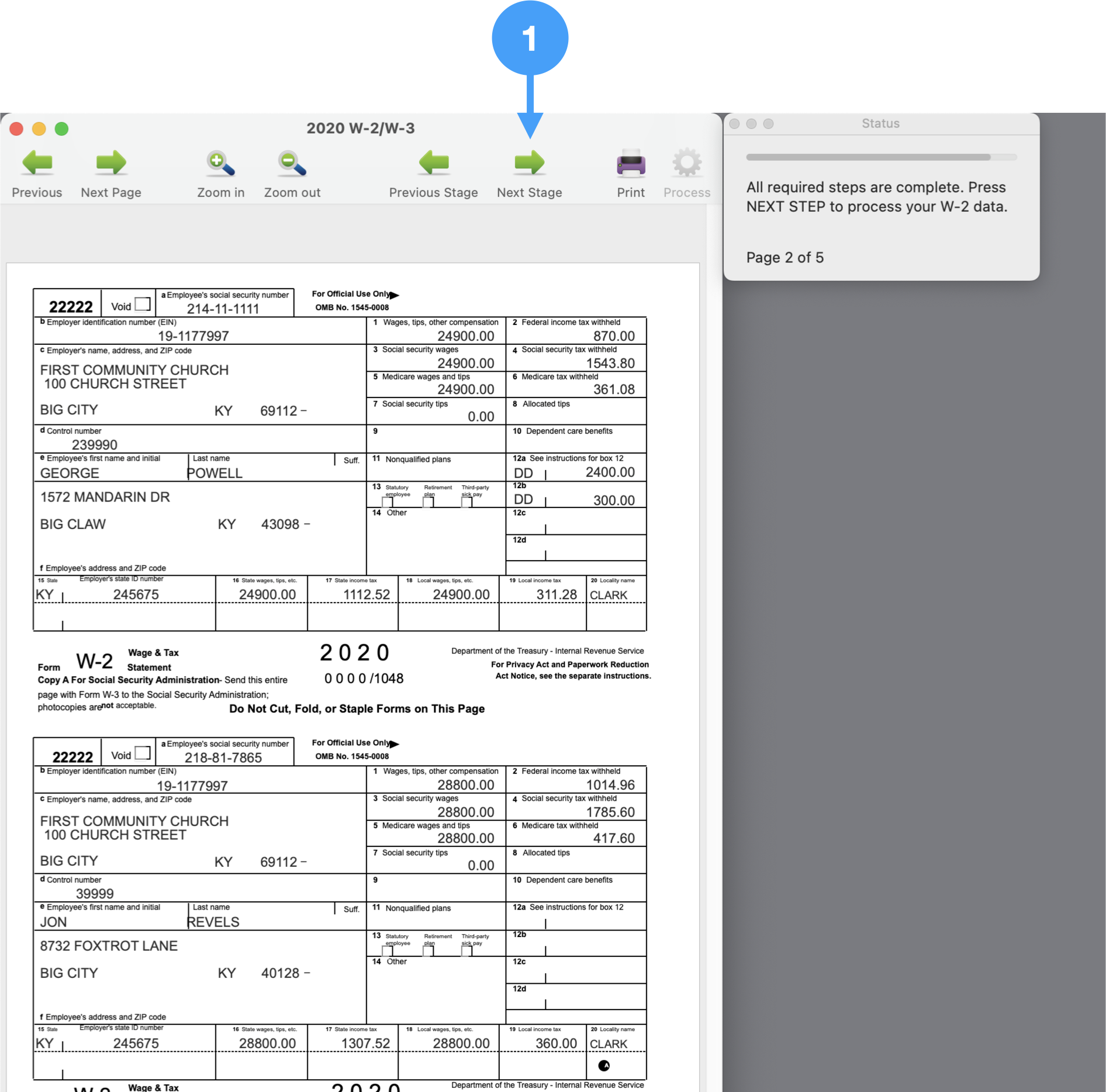This screenshot has height=1092, width=1106.
Task: Tick Third-party sick pay on George Powell's form
Action: coord(466,502)
